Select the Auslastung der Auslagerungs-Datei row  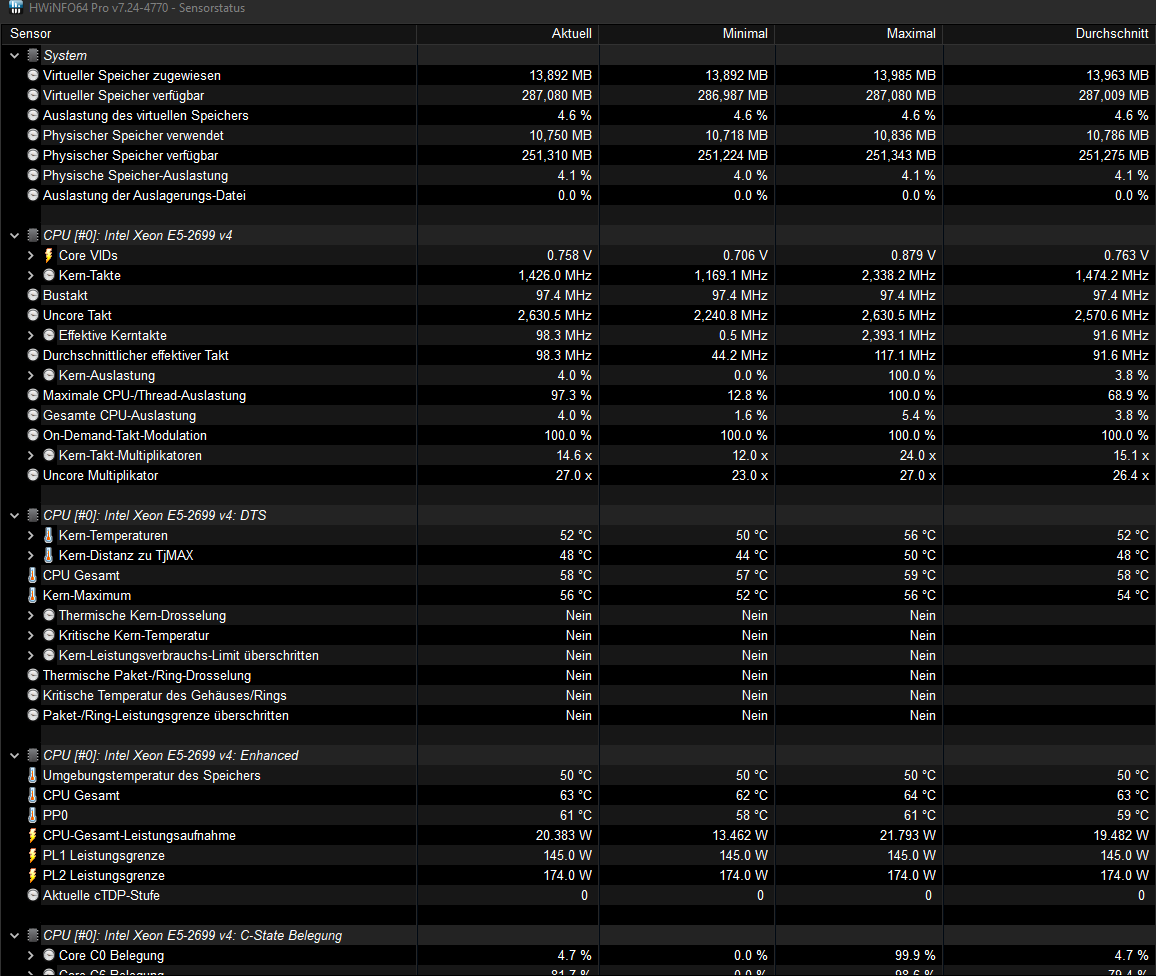tap(578, 195)
